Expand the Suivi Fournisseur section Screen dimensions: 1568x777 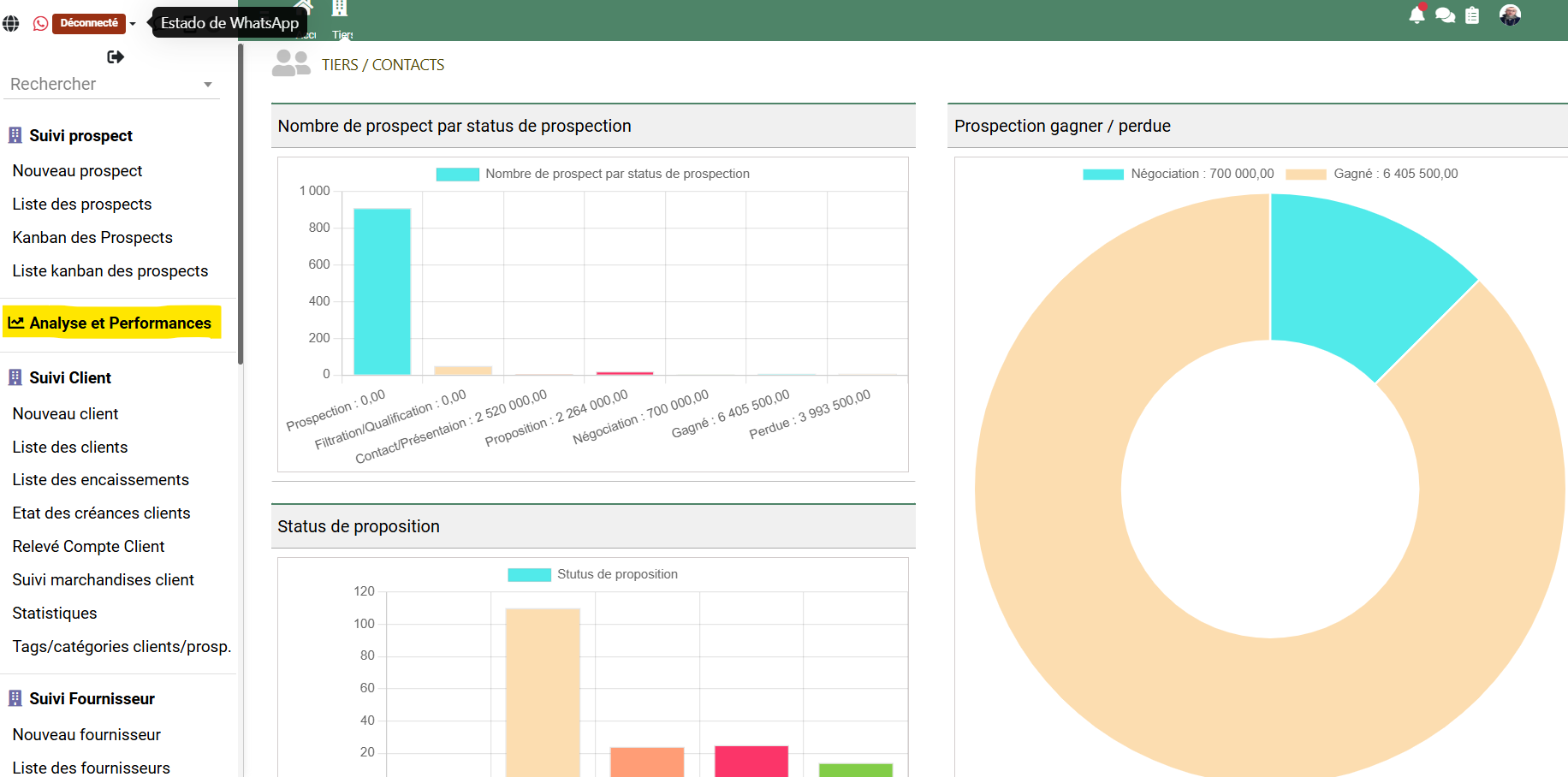(92, 699)
